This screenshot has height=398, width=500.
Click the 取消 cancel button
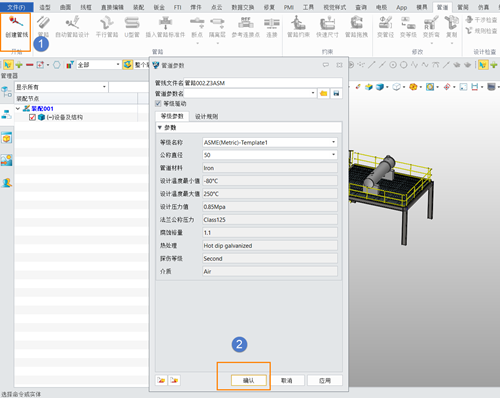[287, 380]
